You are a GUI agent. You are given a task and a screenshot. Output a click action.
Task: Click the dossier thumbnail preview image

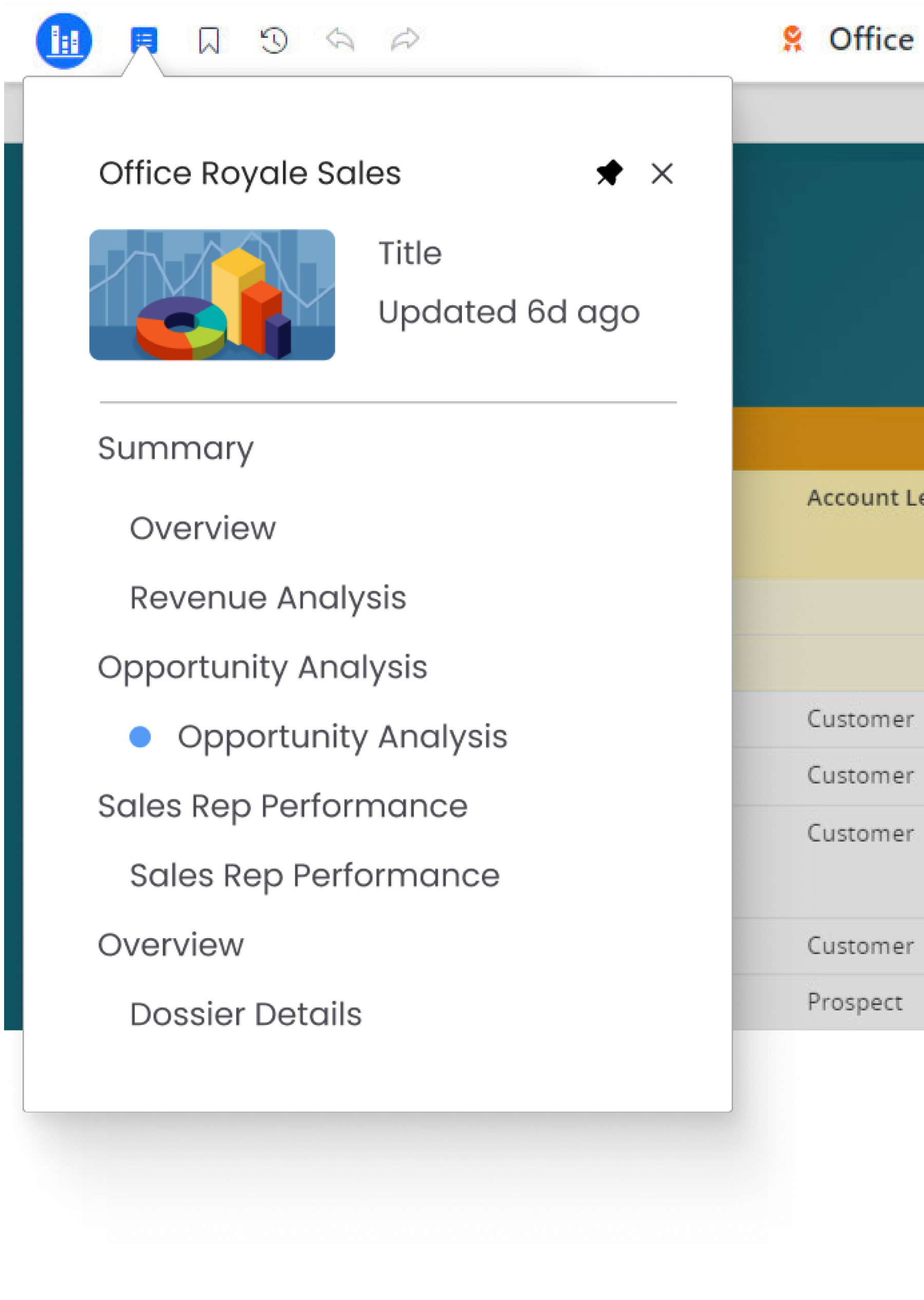pos(213,294)
